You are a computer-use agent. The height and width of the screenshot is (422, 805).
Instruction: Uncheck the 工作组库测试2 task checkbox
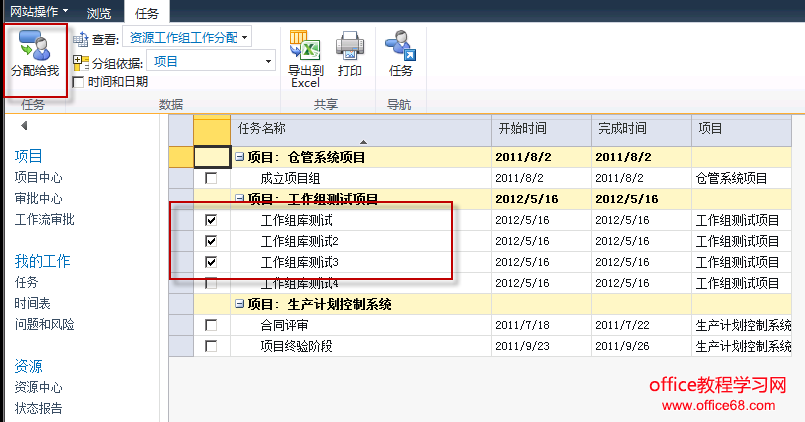tap(210, 241)
